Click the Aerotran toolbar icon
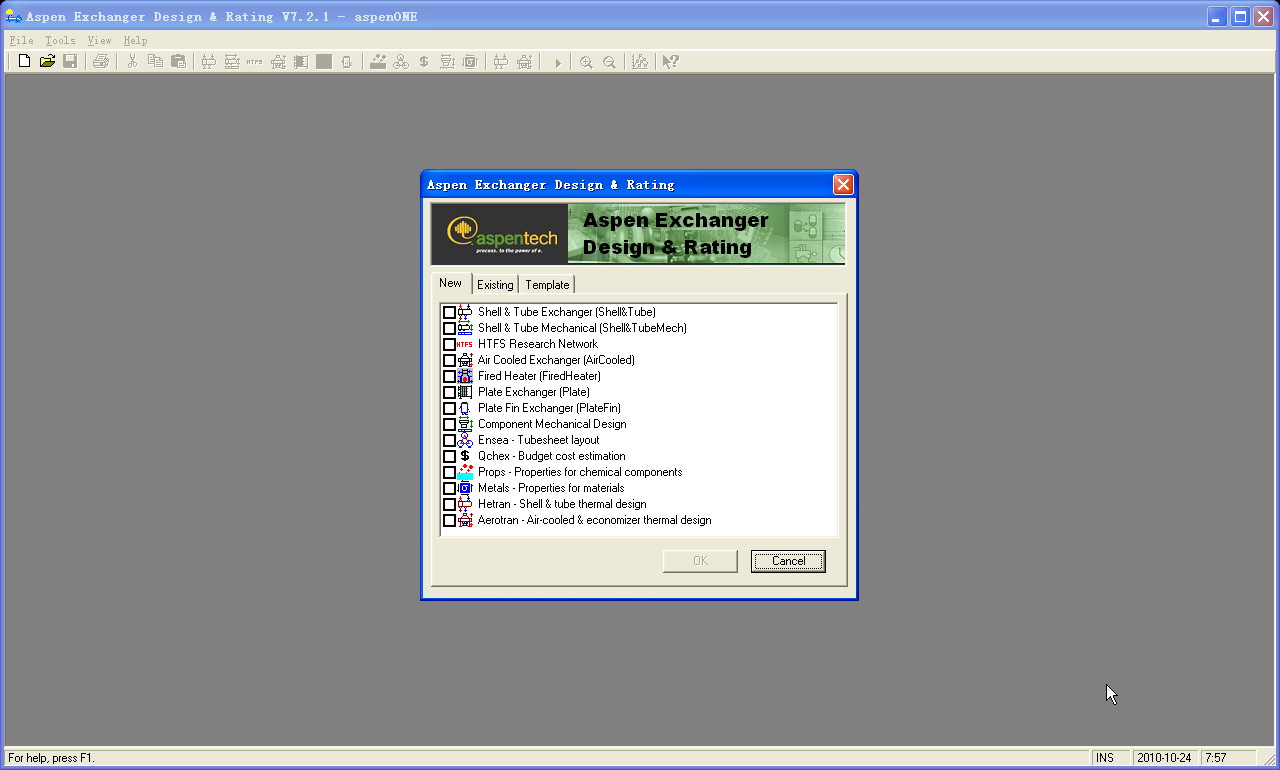Image resolution: width=1280 pixels, height=770 pixels. click(524, 62)
